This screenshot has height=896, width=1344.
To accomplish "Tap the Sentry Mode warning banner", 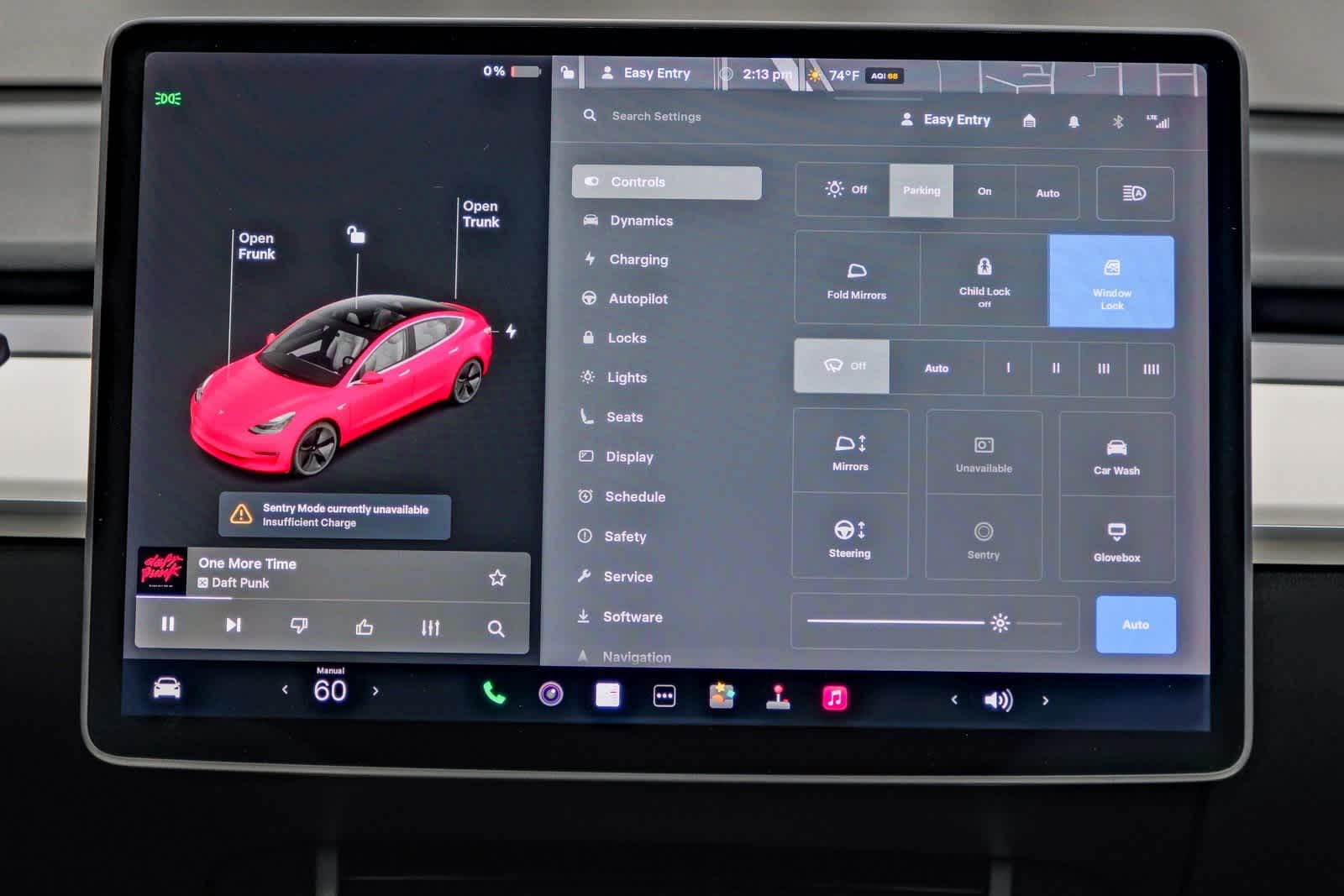I will tap(334, 515).
